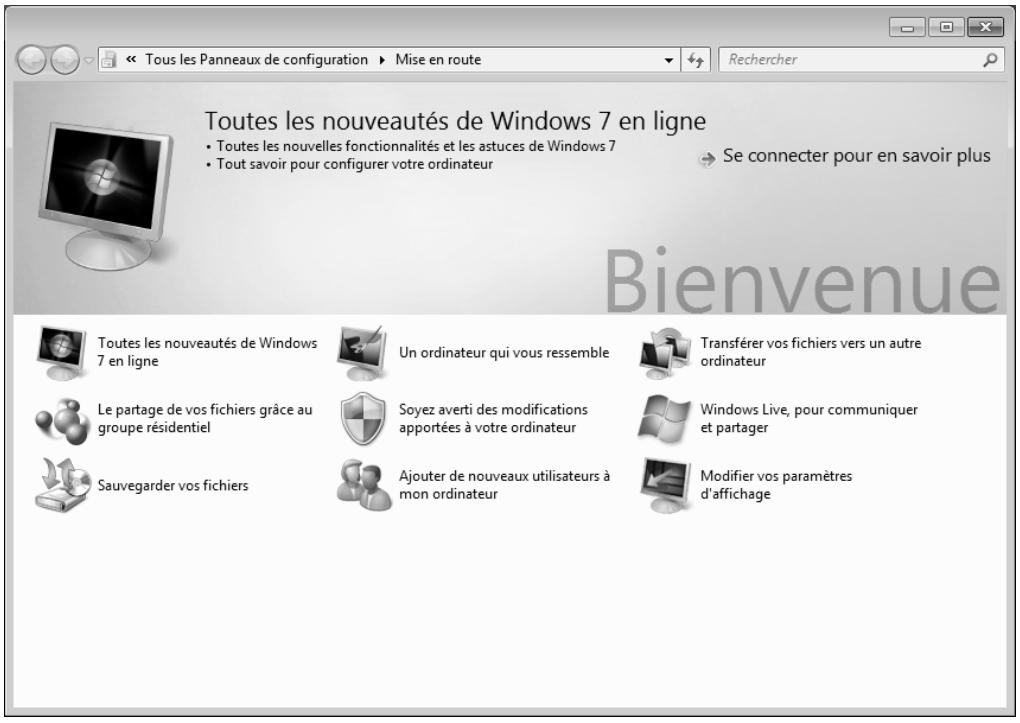Click the green arrow beside Se connecter

[707, 159]
